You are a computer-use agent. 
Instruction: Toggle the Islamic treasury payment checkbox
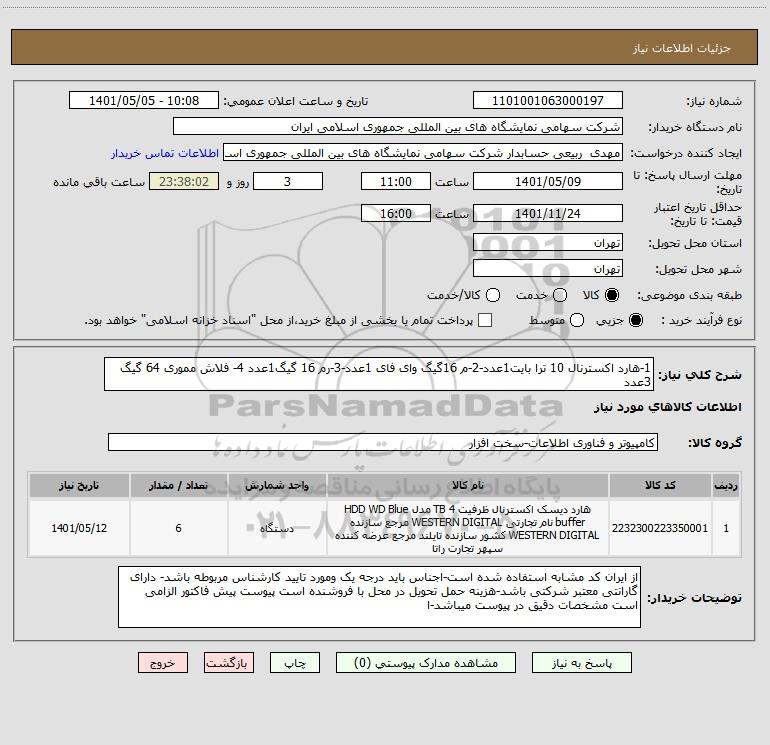[485, 320]
